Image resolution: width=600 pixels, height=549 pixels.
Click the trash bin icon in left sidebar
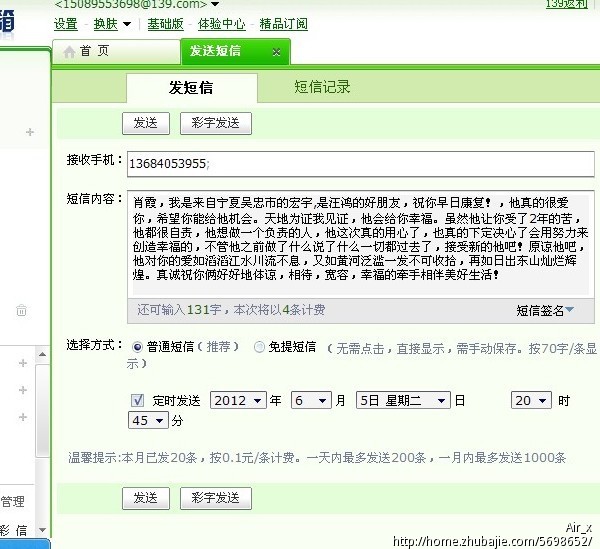(x=21, y=310)
